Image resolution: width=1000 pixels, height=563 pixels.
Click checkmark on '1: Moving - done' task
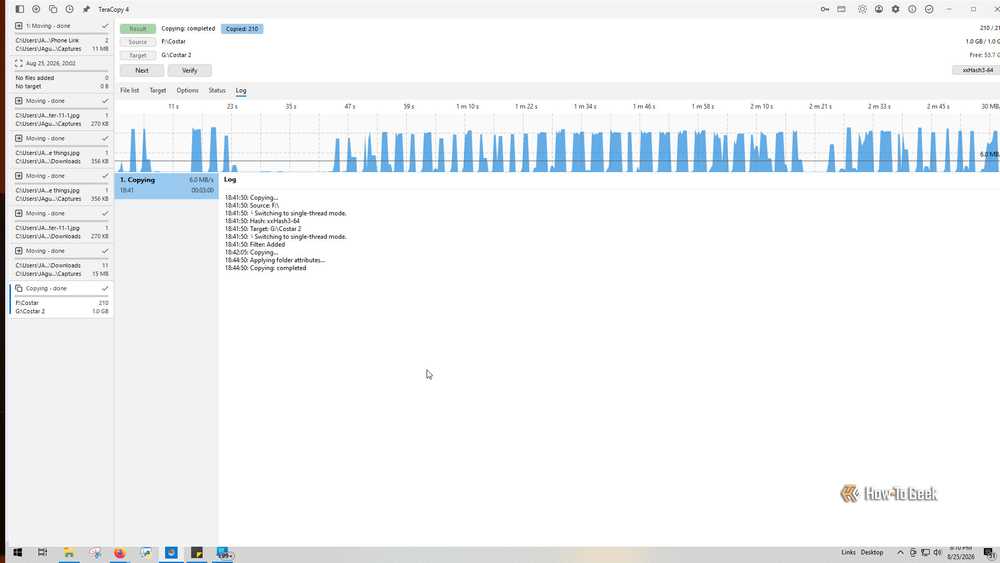(x=105, y=26)
